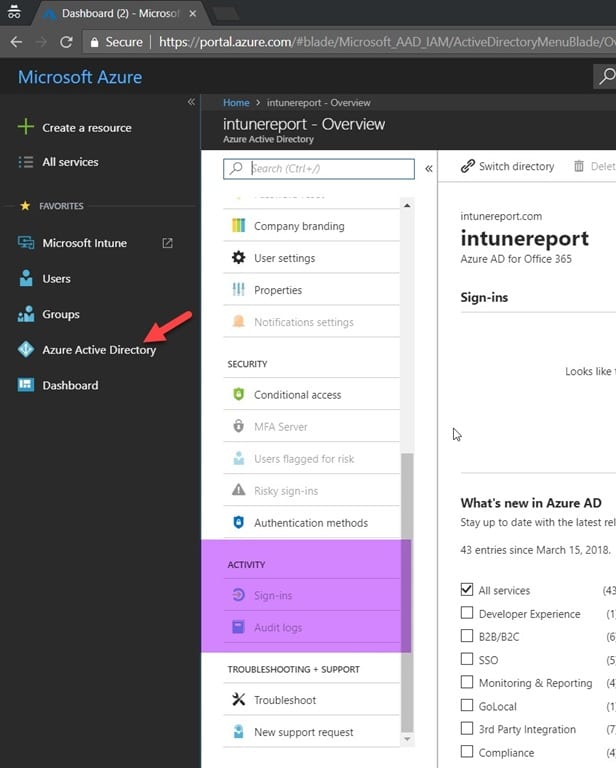Image resolution: width=616 pixels, height=768 pixels.
Task: Click the Authentication methods icon
Action: point(238,523)
